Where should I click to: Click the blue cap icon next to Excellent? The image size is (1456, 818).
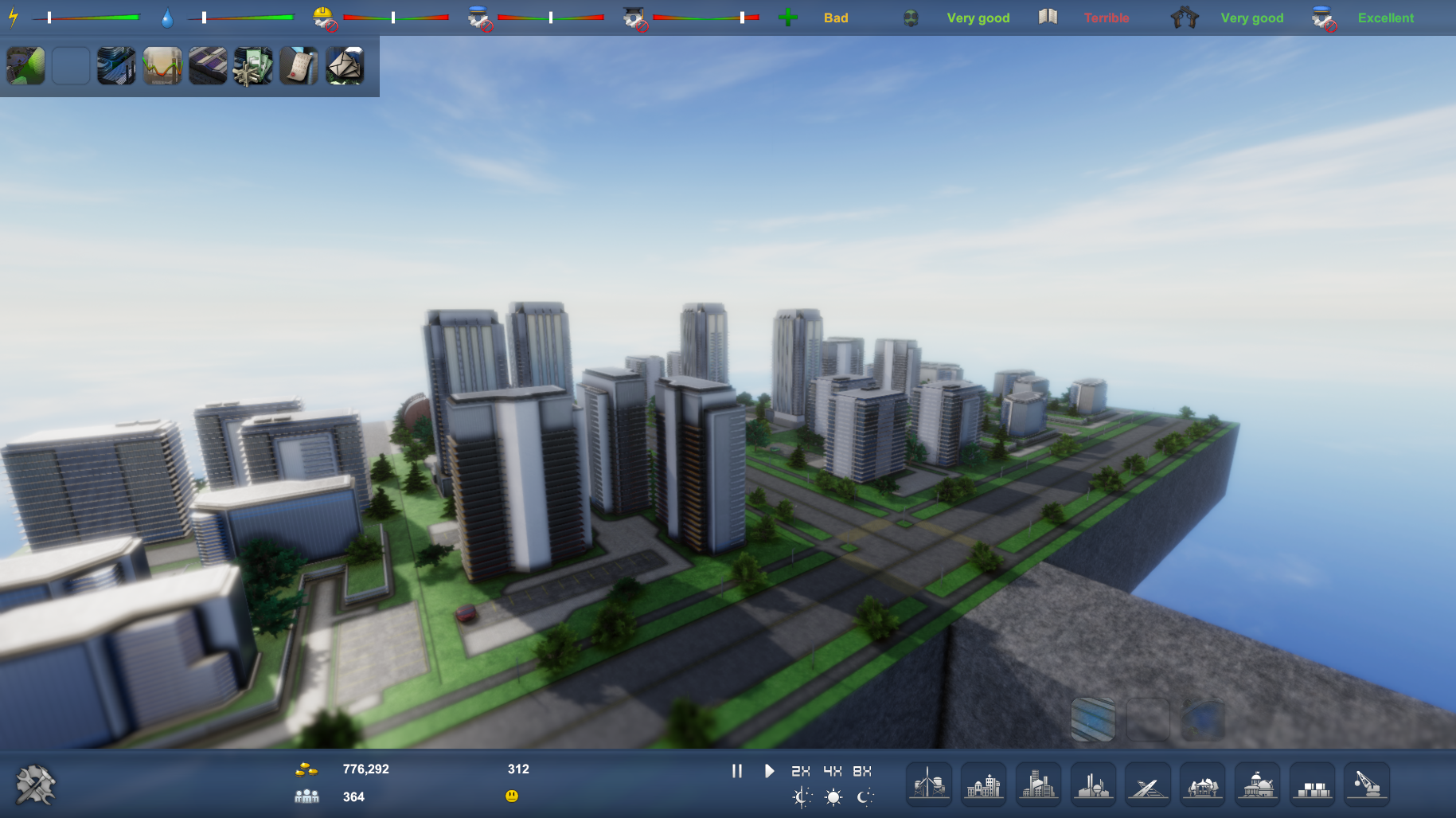(1324, 18)
